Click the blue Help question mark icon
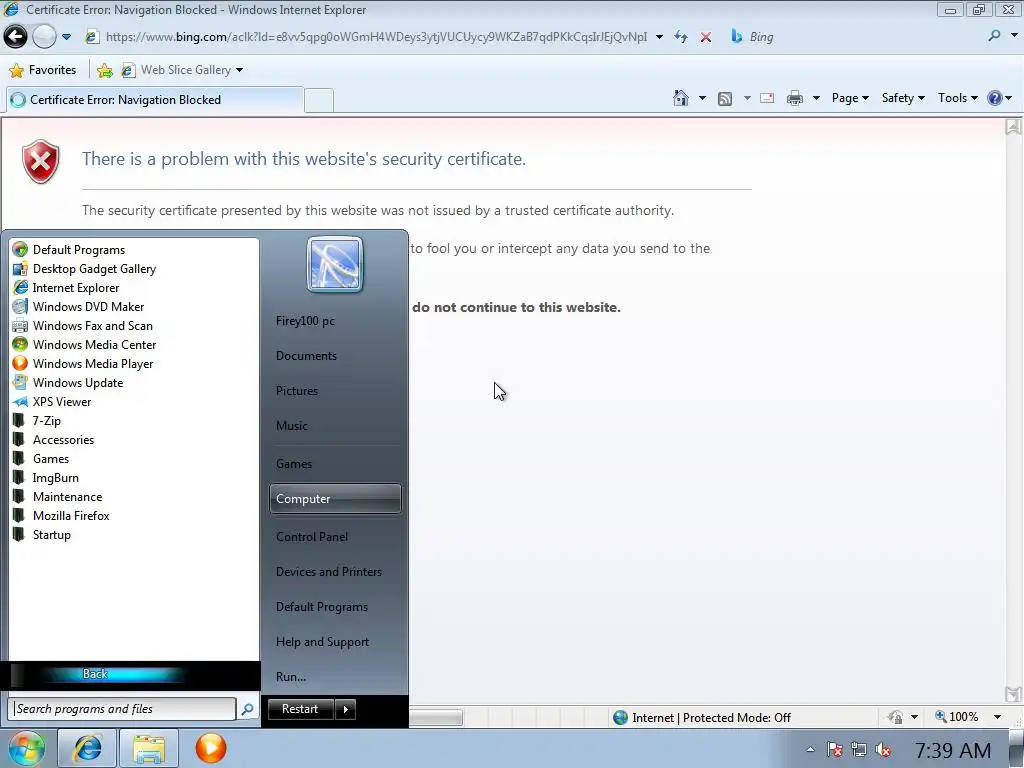This screenshot has width=1024, height=768. tap(995, 98)
